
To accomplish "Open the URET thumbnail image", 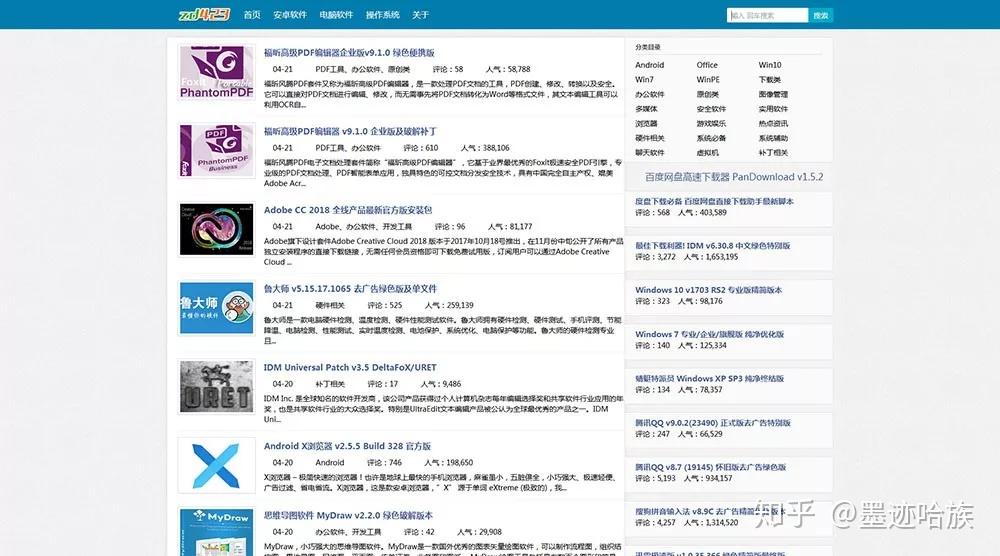I will pyautogui.click(x=216, y=386).
